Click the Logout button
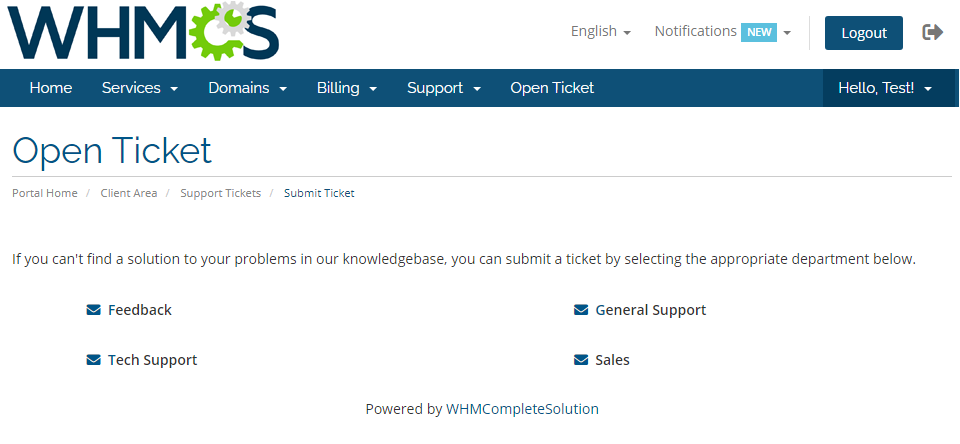Screen dimensions: 960x444 tap(864, 33)
